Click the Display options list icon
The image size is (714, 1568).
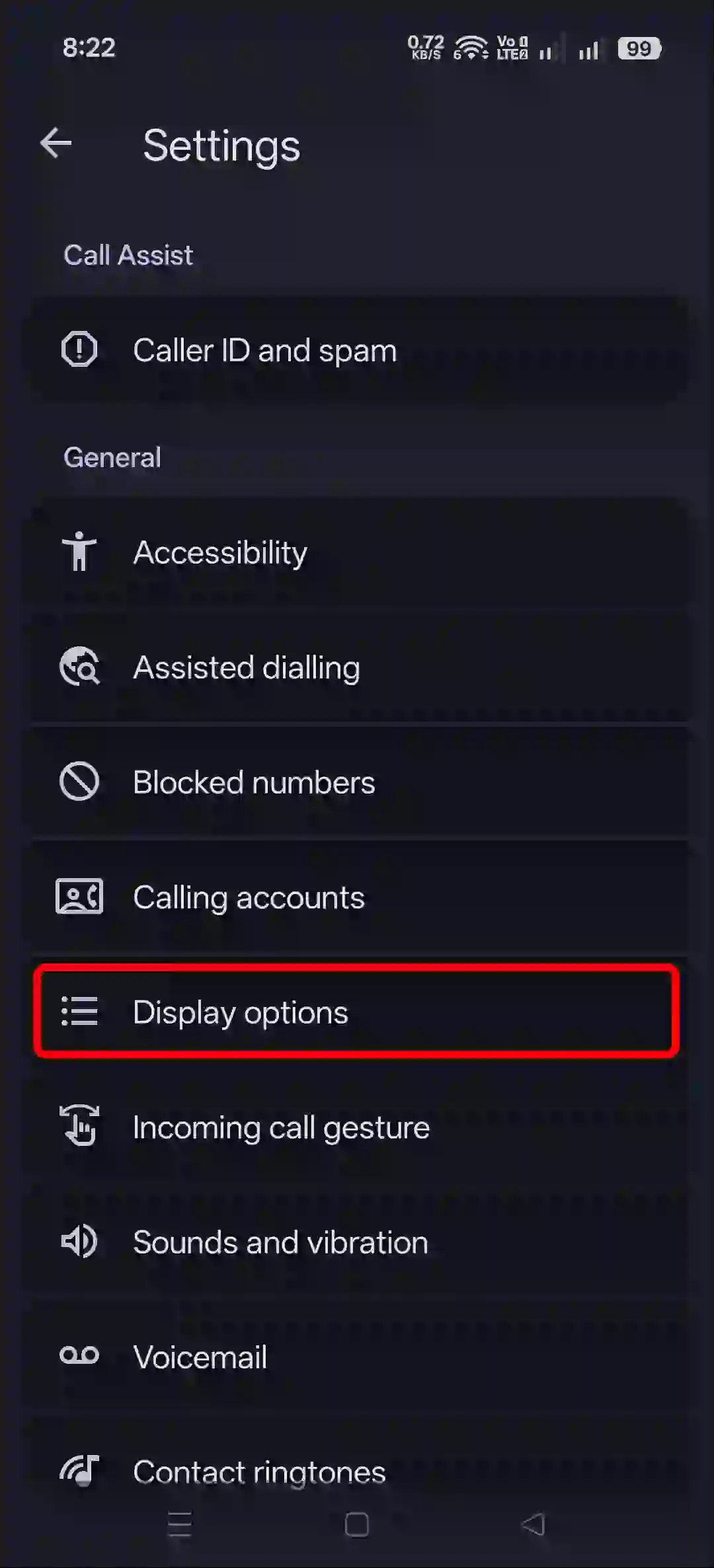tap(79, 1011)
